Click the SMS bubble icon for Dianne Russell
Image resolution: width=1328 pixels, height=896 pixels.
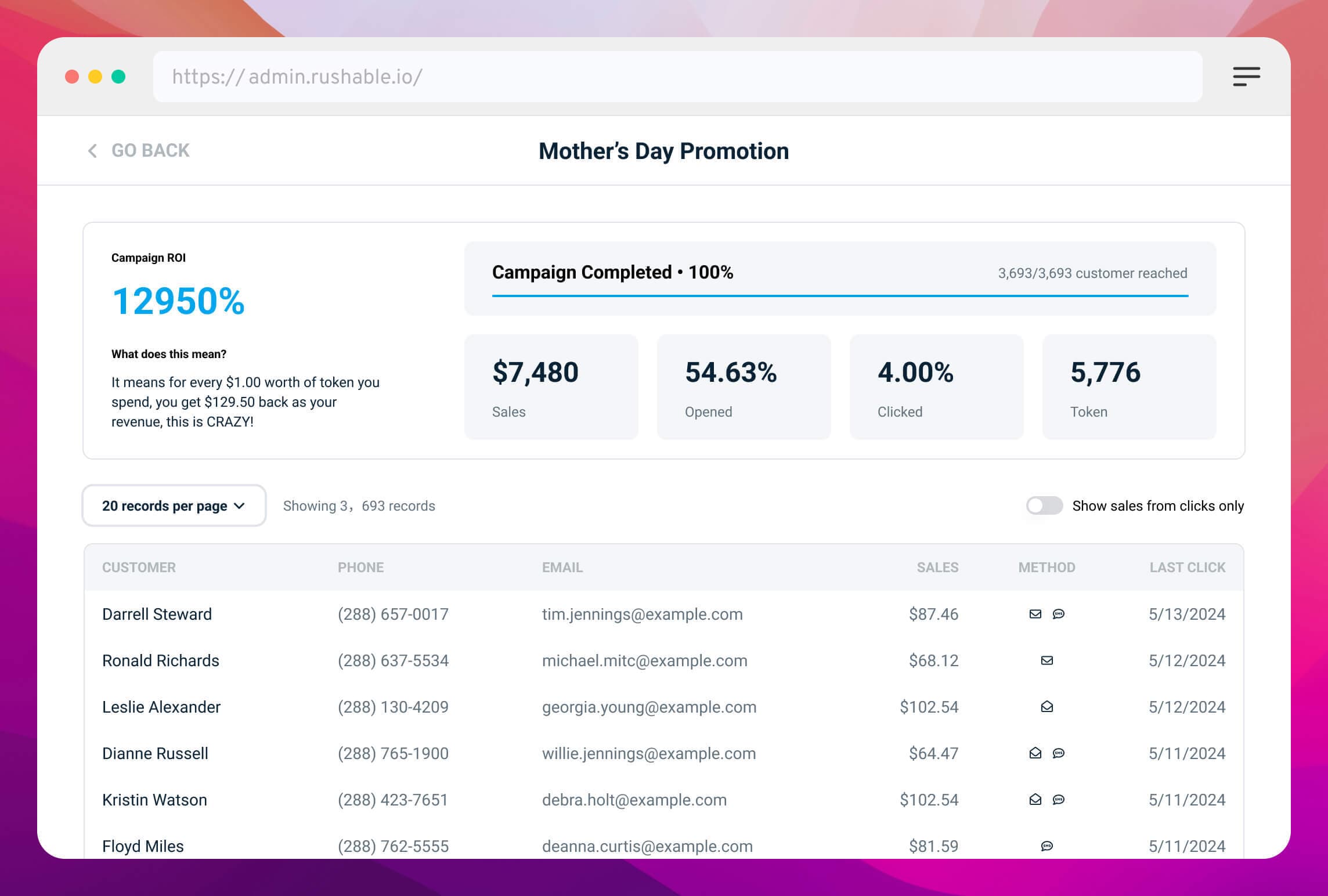(x=1059, y=753)
